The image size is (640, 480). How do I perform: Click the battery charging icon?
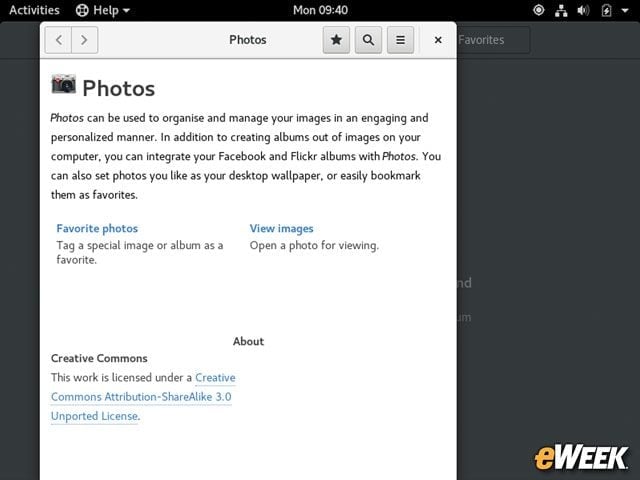(x=607, y=10)
